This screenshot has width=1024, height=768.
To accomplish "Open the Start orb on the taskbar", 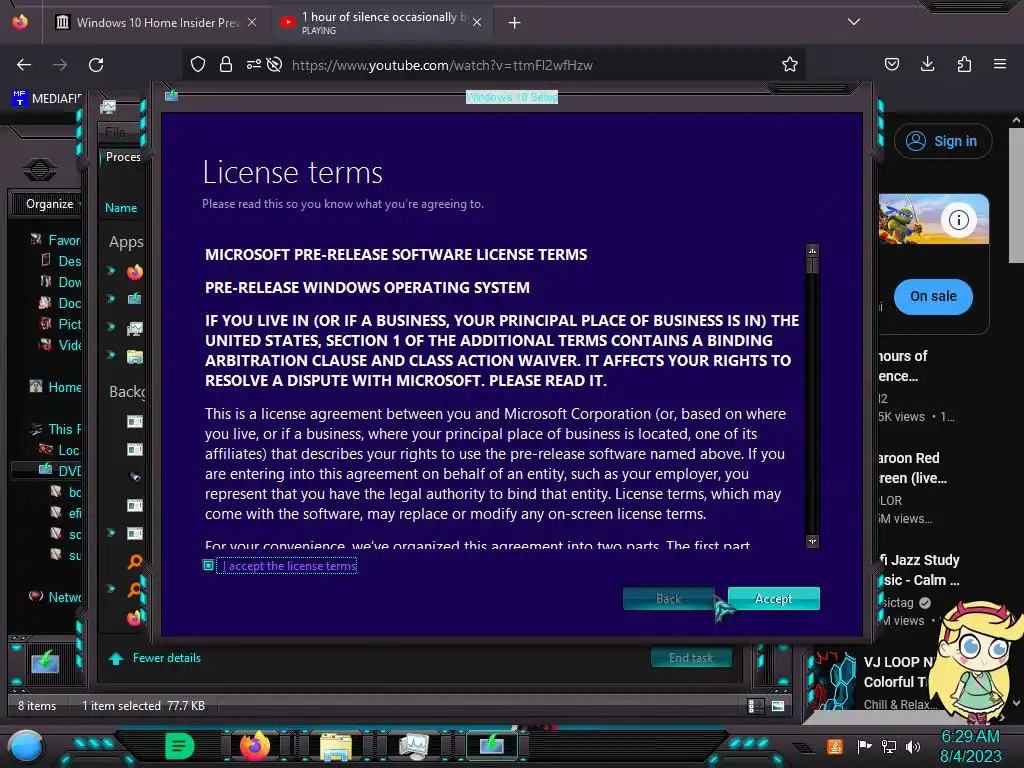I will click(26, 747).
